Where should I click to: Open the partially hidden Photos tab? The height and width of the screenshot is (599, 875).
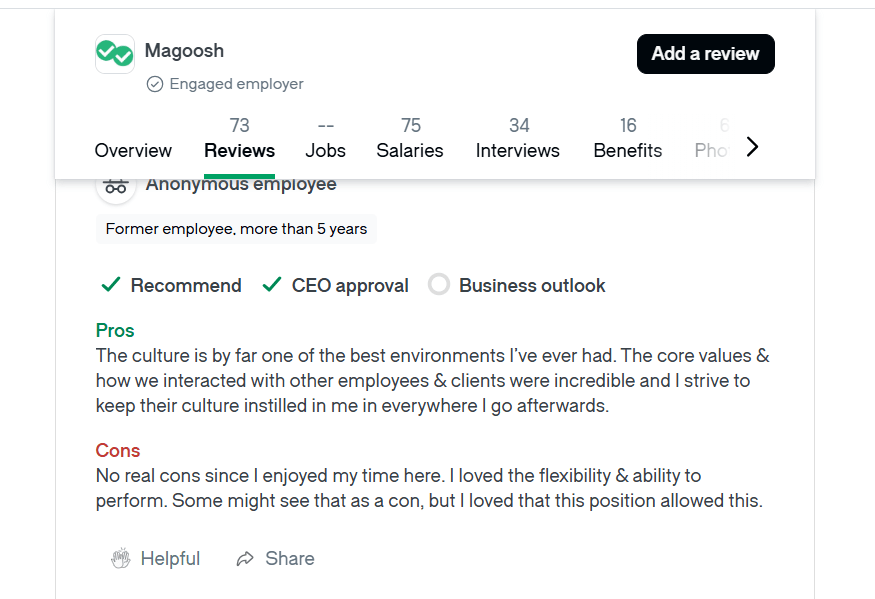(713, 150)
